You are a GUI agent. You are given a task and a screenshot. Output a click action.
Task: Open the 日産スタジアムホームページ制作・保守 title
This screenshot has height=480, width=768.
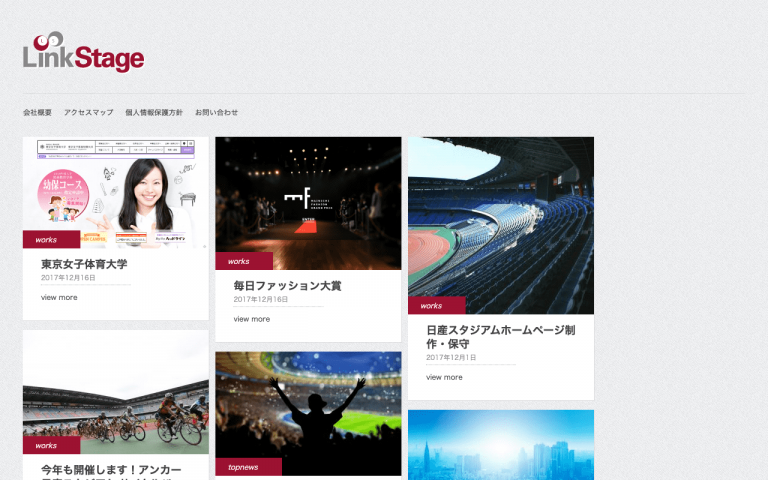[501, 337]
